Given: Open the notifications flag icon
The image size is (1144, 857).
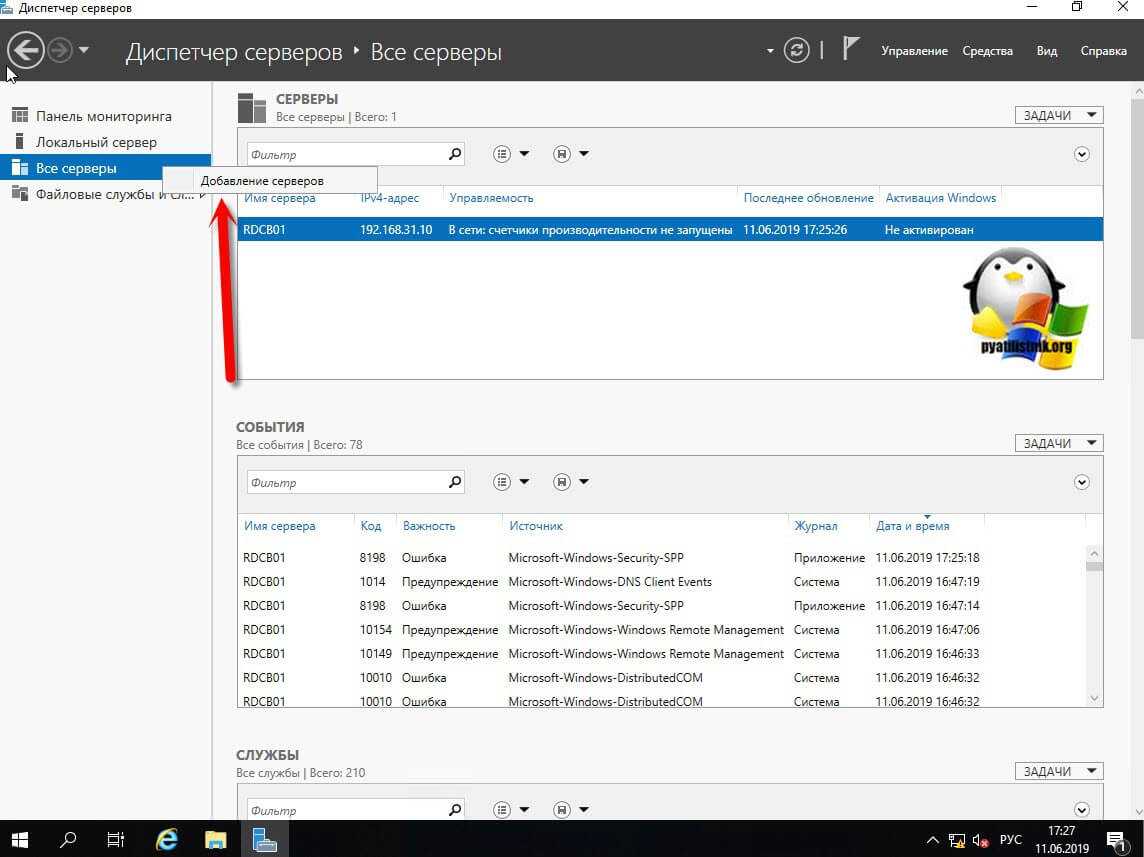Looking at the screenshot, I should pos(850,49).
